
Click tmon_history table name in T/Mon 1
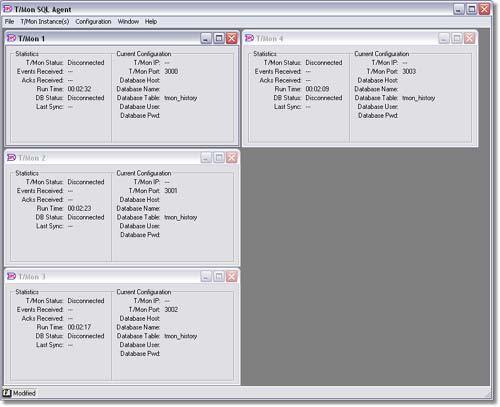coord(181,98)
